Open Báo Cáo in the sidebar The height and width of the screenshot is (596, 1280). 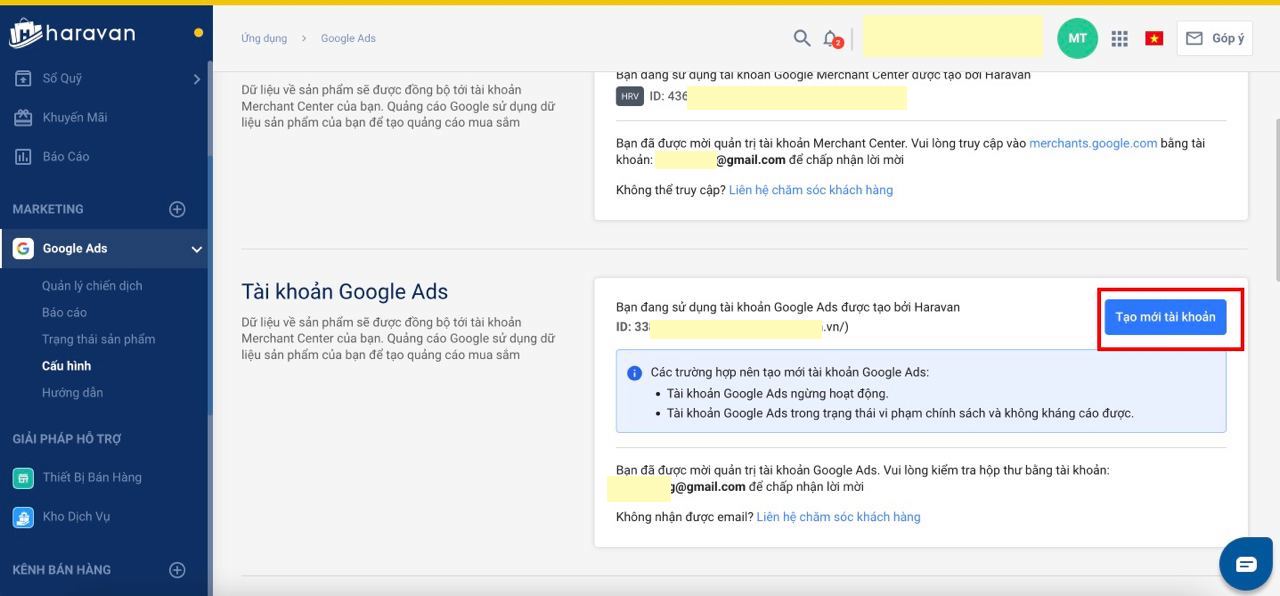[65, 156]
